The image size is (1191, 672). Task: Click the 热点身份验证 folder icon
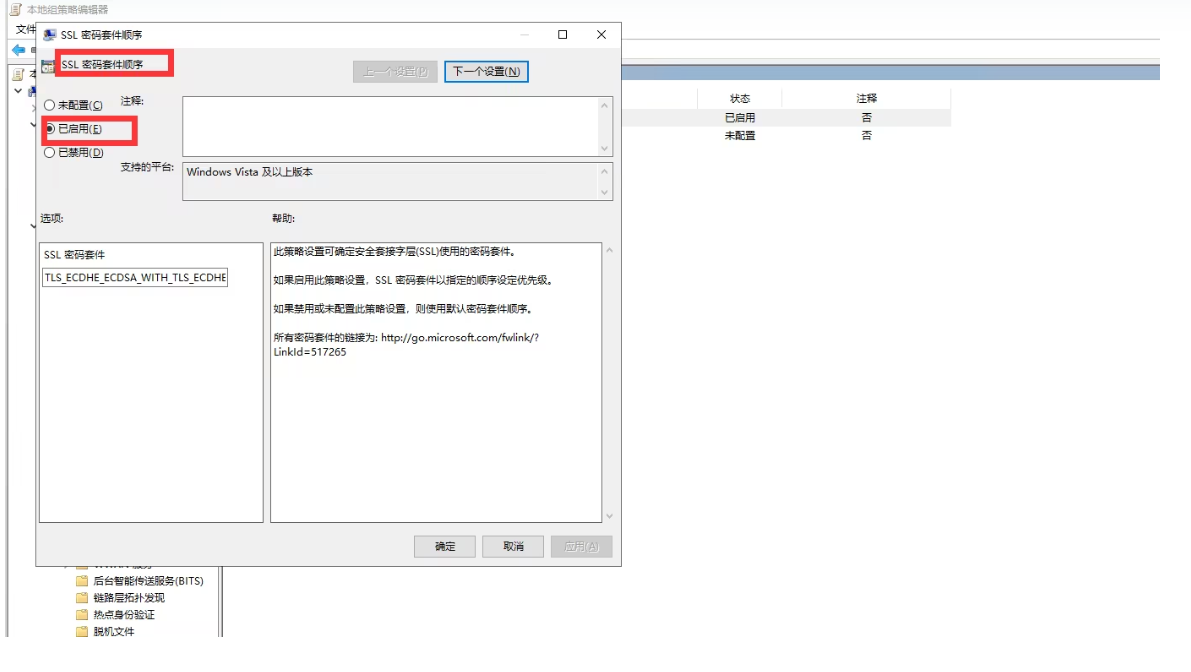[x=83, y=615]
